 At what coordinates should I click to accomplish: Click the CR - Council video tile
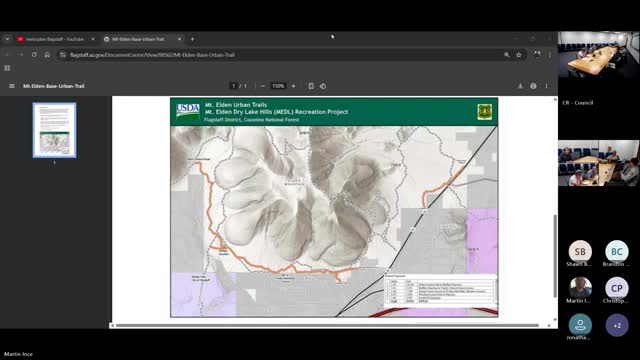[x=599, y=55]
